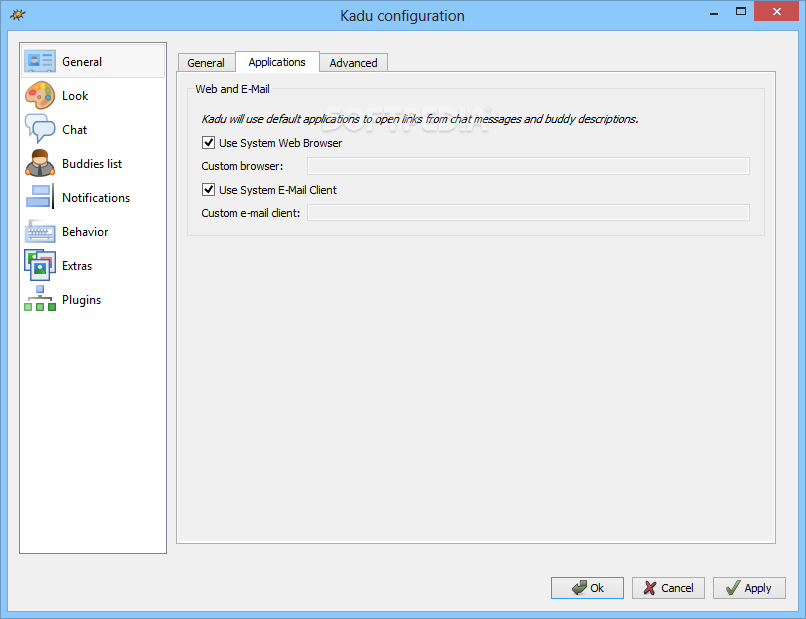Click the Kadu app icon in title bar
This screenshot has height=619, width=806.
[x=17, y=14]
